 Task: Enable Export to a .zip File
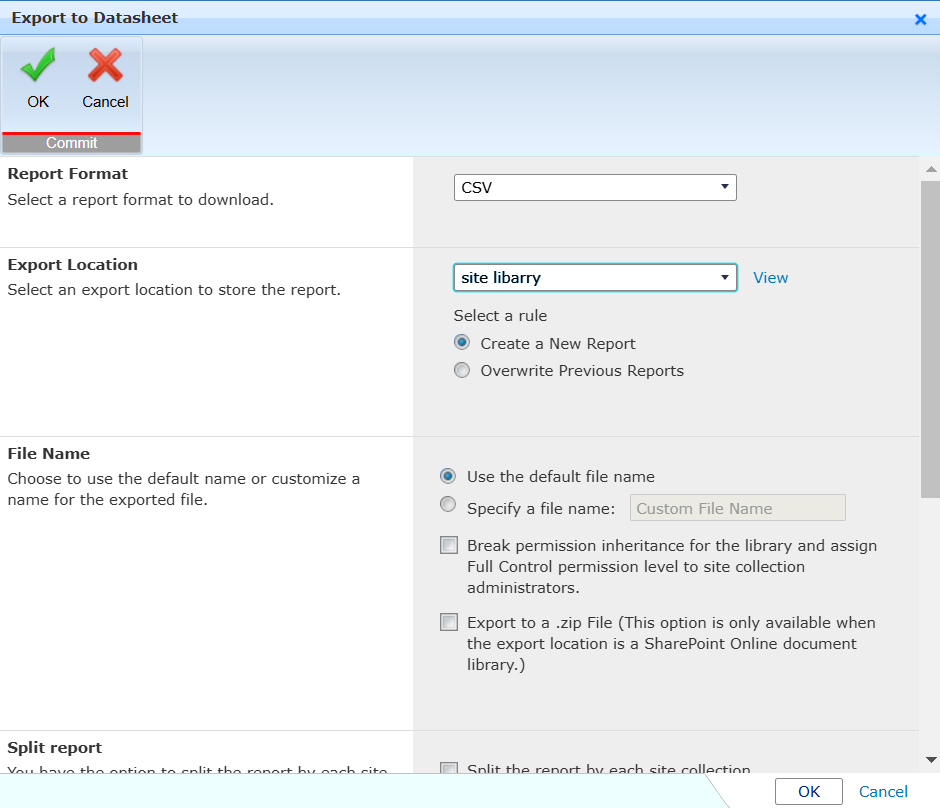pos(448,621)
